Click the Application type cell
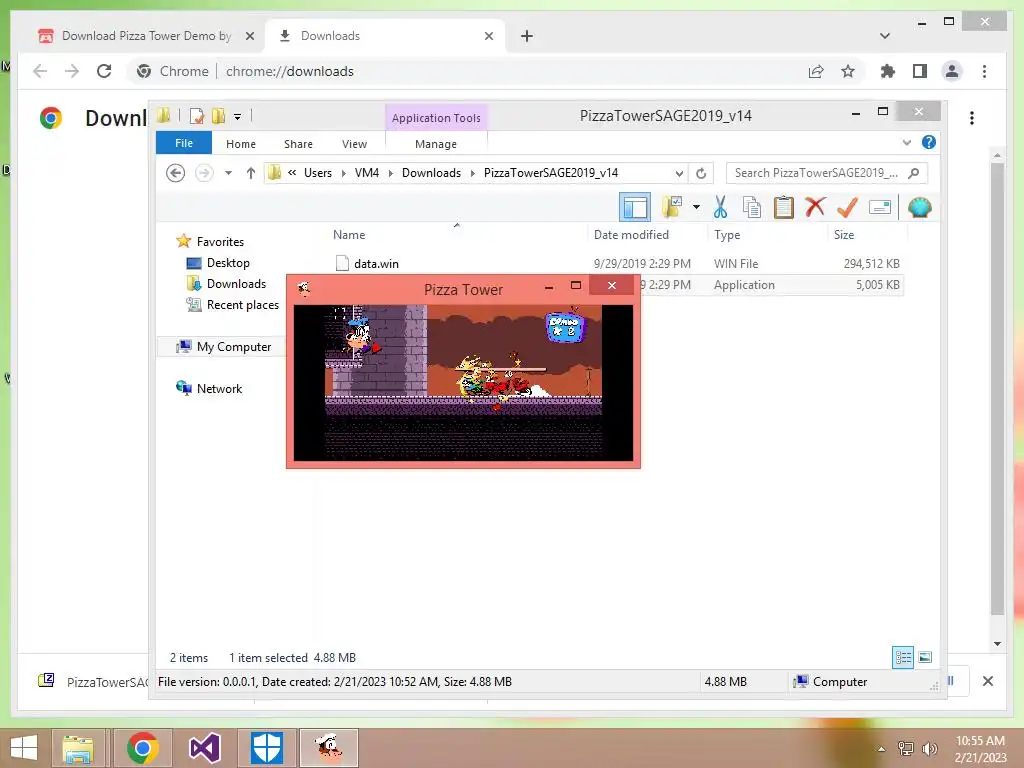This screenshot has width=1024, height=768. tap(744, 285)
